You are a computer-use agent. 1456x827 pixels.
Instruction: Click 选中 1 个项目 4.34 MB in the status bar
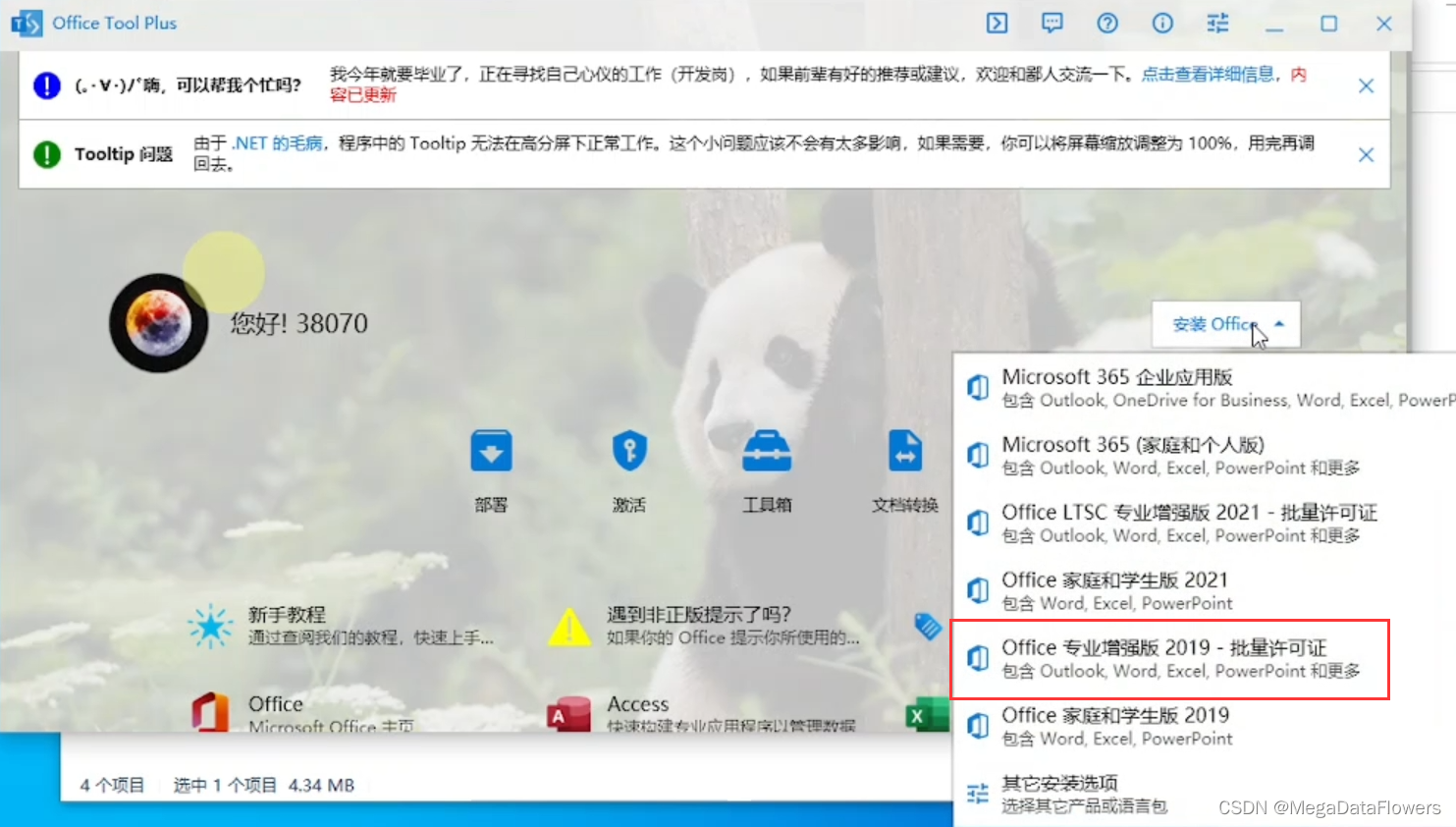[x=264, y=785]
